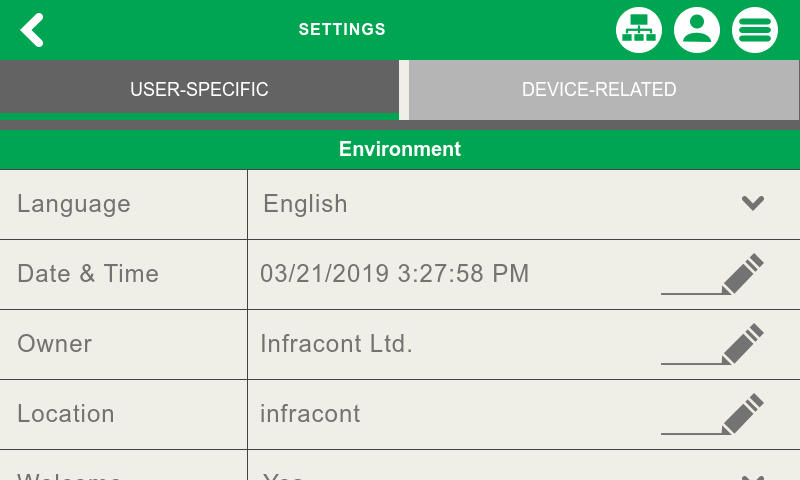The height and width of the screenshot is (480, 800).
Task: Expand the Language dropdown chevron
Action: 753,204
